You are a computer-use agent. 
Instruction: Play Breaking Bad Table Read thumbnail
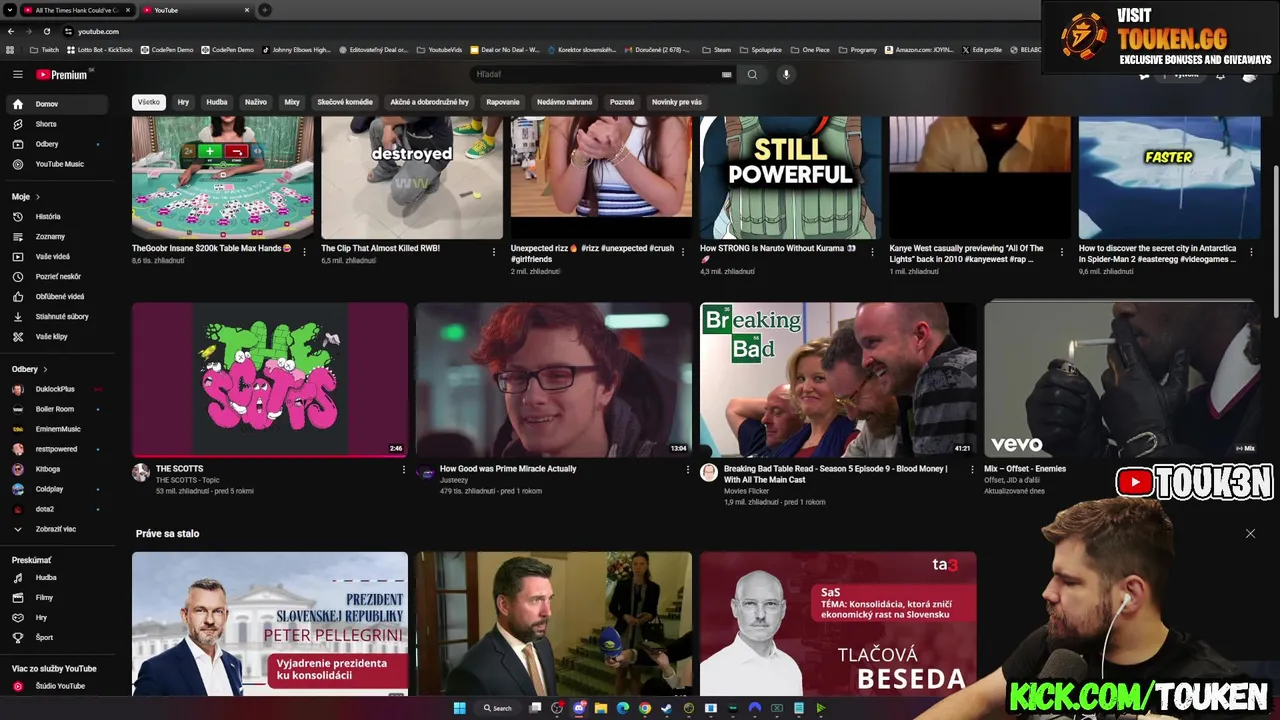point(838,380)
